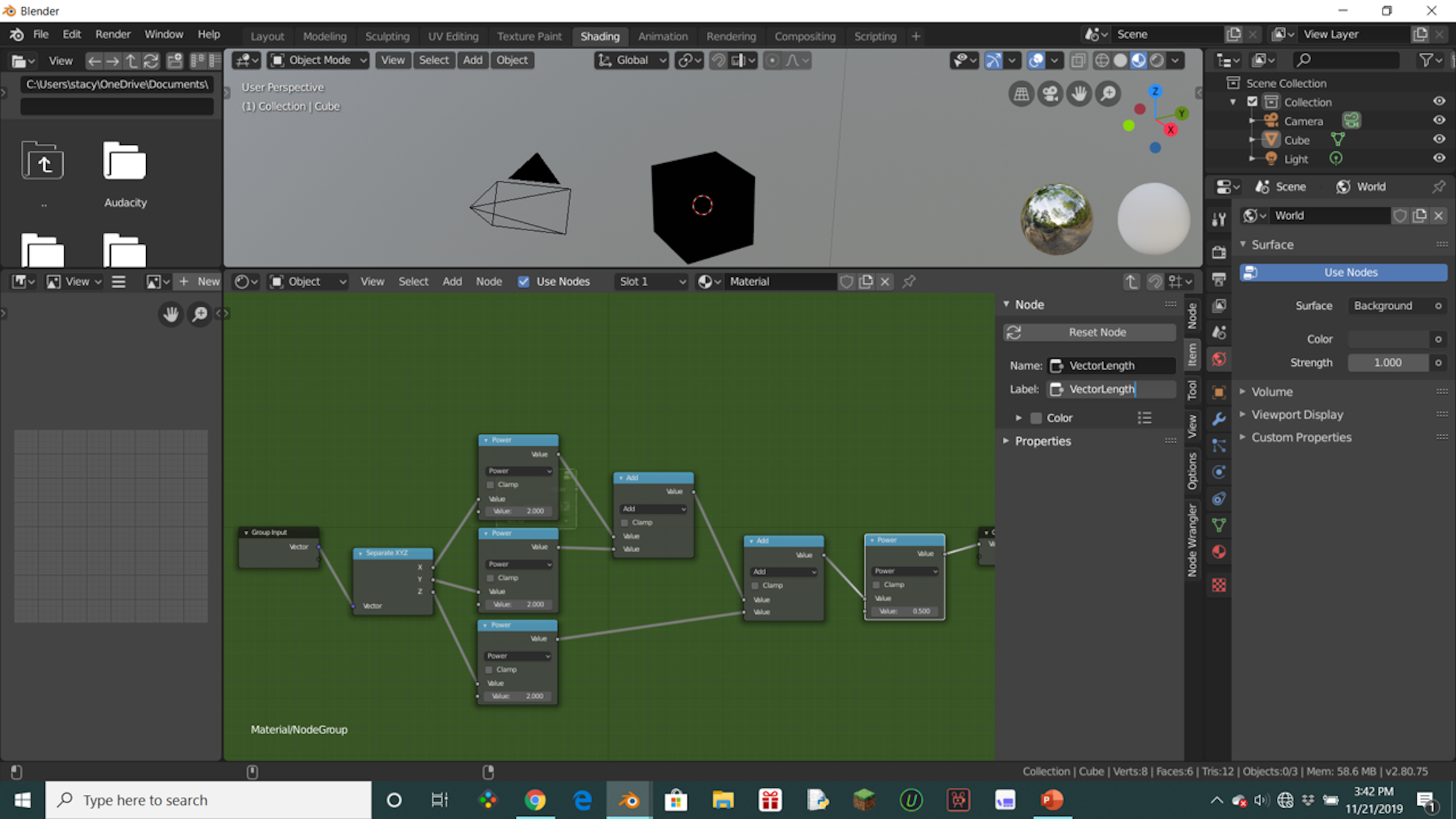This screenshot has width=1456, height=819.
Task: Click the zoom magnifier gizmo in the viewport
Action: [x=1108, y=93]
